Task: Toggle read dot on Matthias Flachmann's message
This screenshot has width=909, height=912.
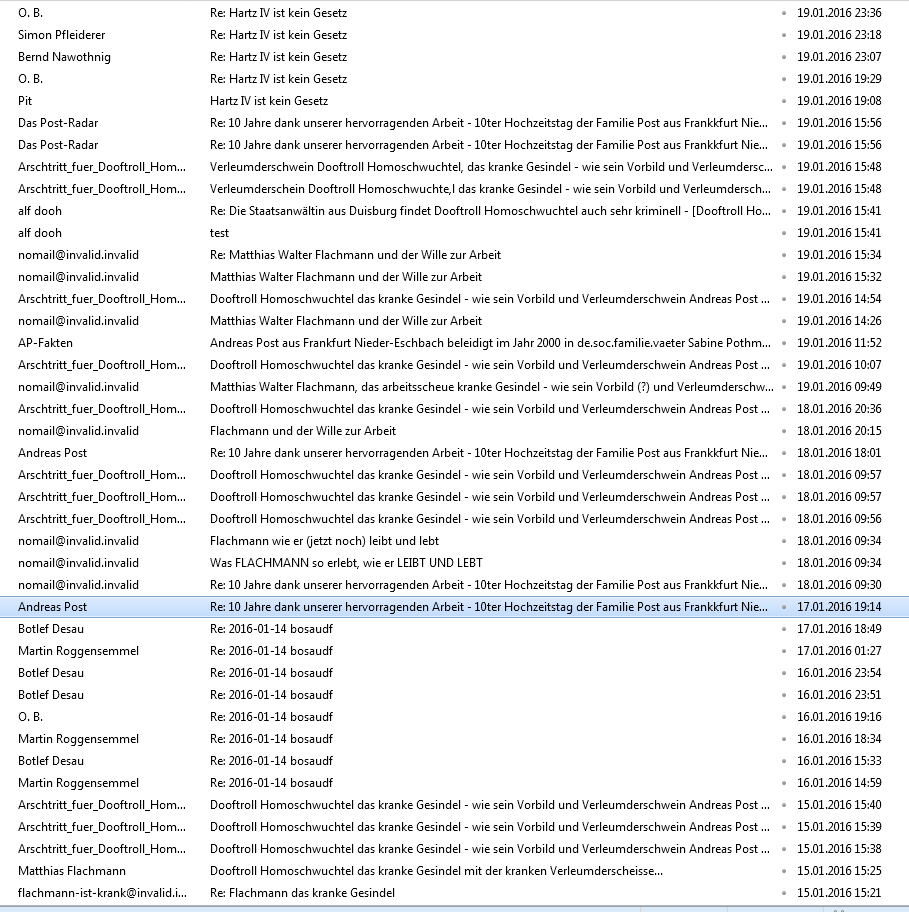Action: [784, 871]
